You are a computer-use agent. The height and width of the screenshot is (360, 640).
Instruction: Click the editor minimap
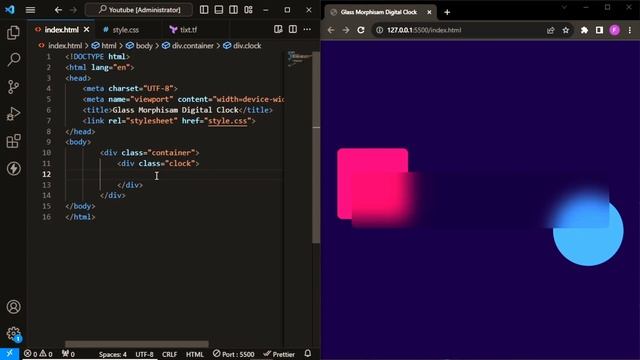pyautogui.click(x=299, y=60)
